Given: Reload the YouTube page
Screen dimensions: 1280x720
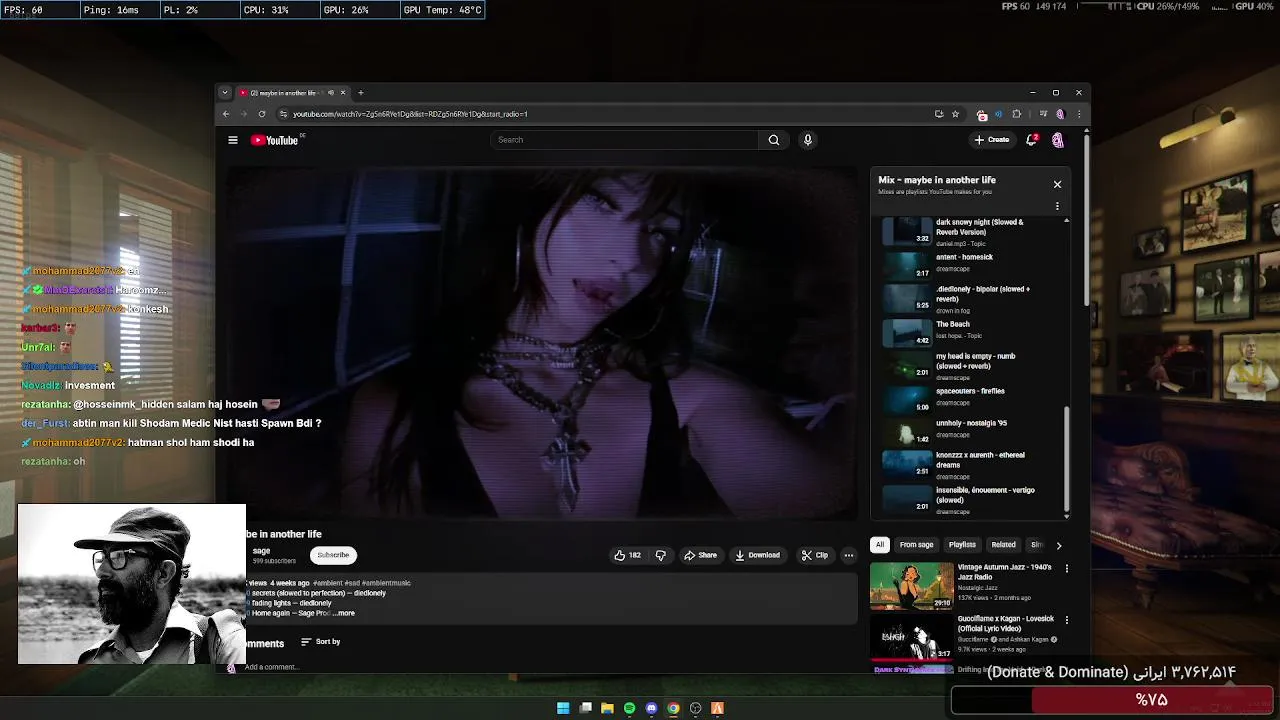Looking at the screenshot, I should pos(262,114).
